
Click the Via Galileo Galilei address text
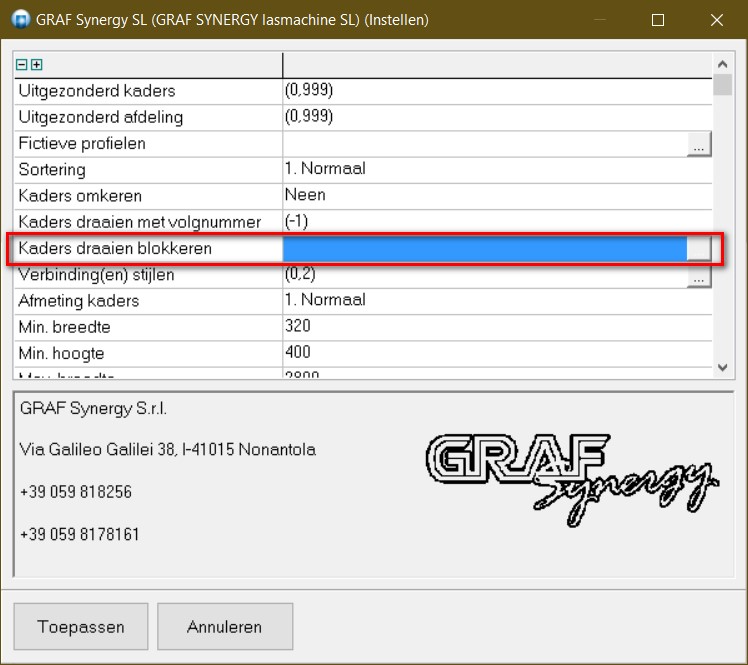(167, 449)
